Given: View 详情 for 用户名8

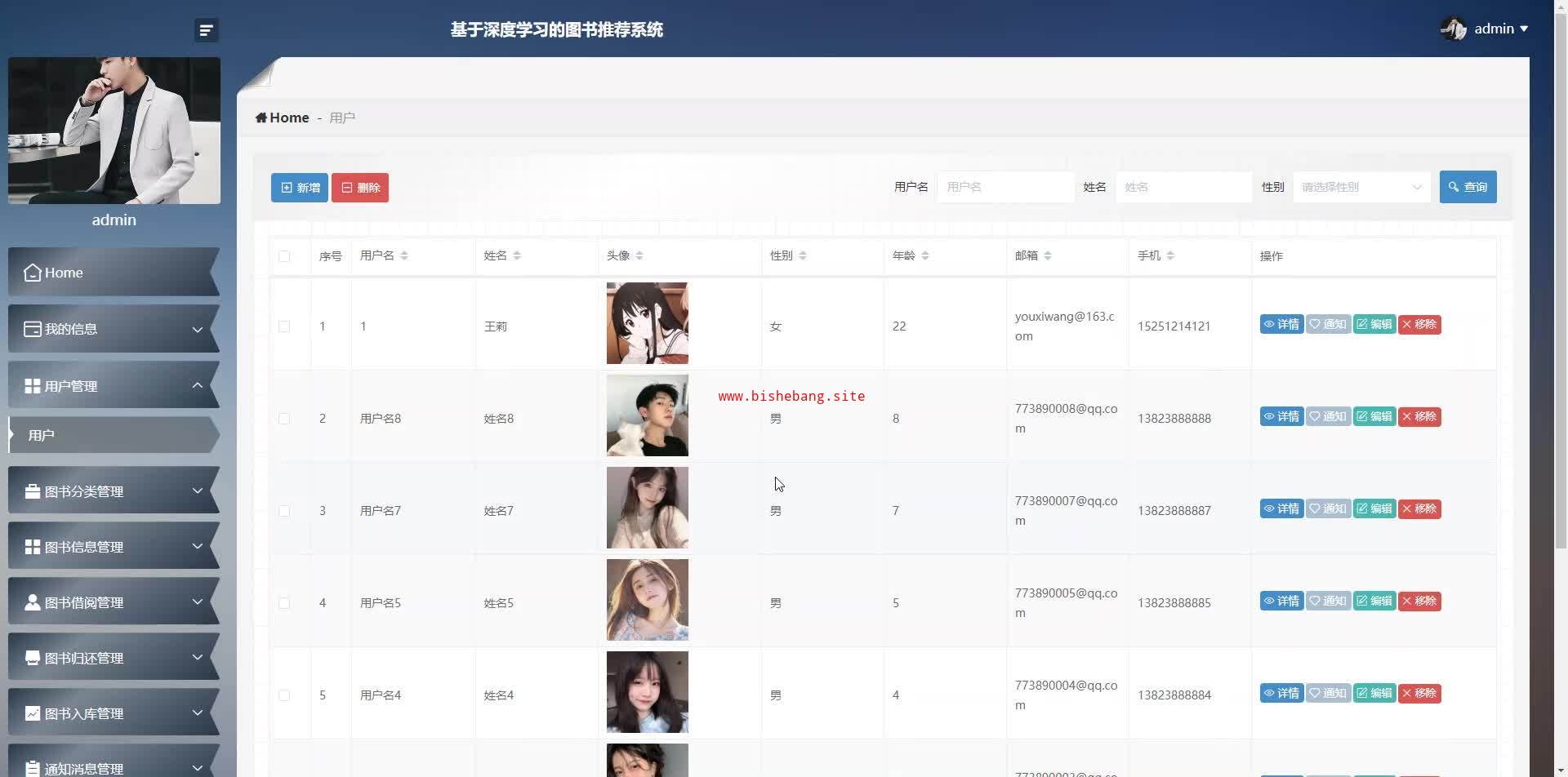Looking at the screenshot, I should pyautogui.click(x=1281, y=417).
